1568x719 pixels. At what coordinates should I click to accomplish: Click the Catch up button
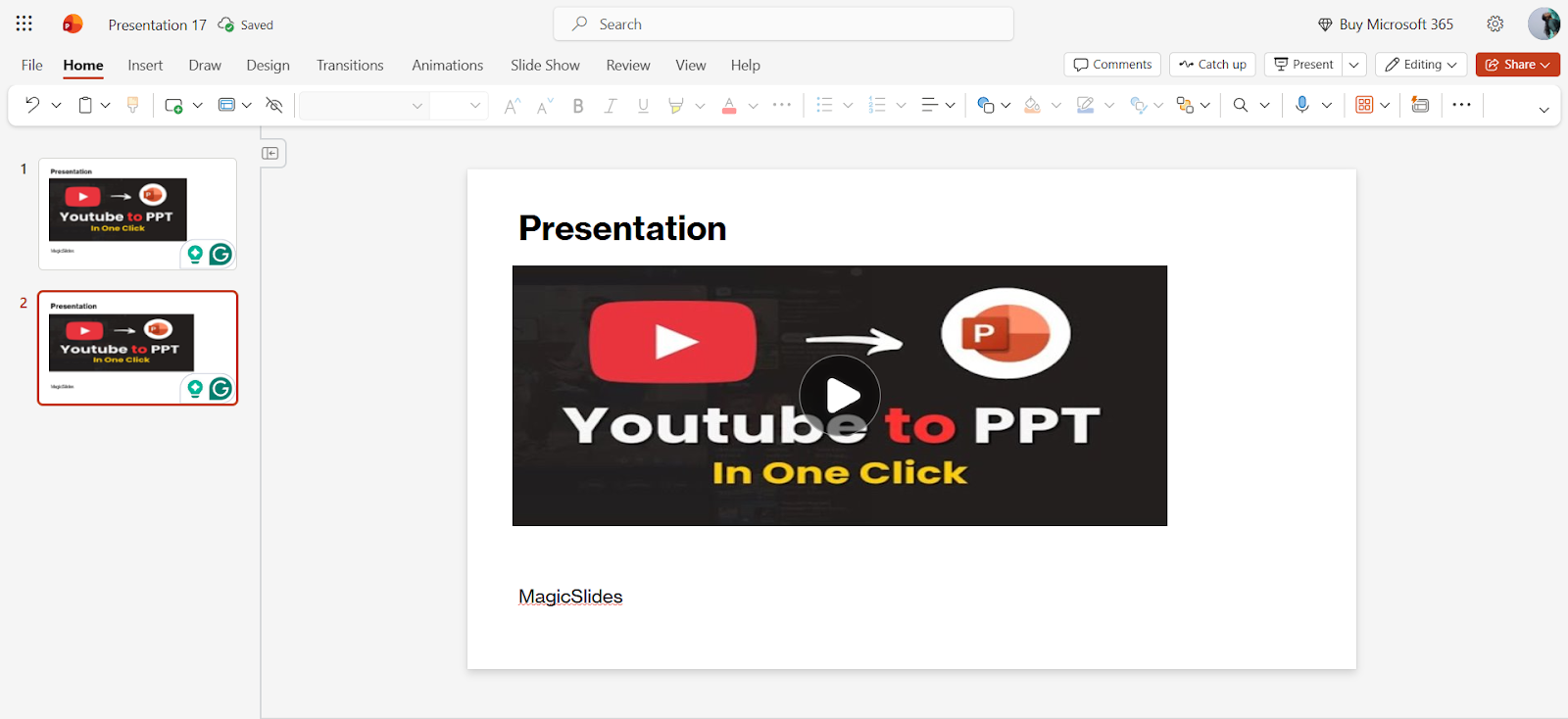tap(1212, 65)
